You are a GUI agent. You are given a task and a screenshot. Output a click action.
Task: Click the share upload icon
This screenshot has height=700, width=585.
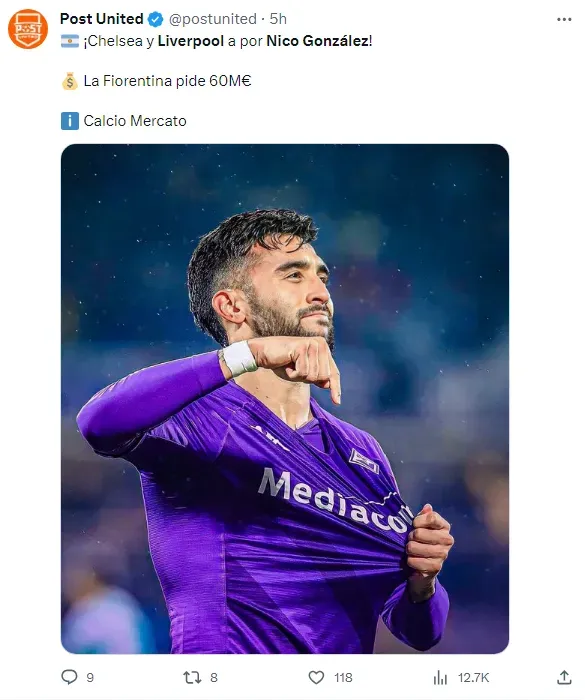click(564, 677)
